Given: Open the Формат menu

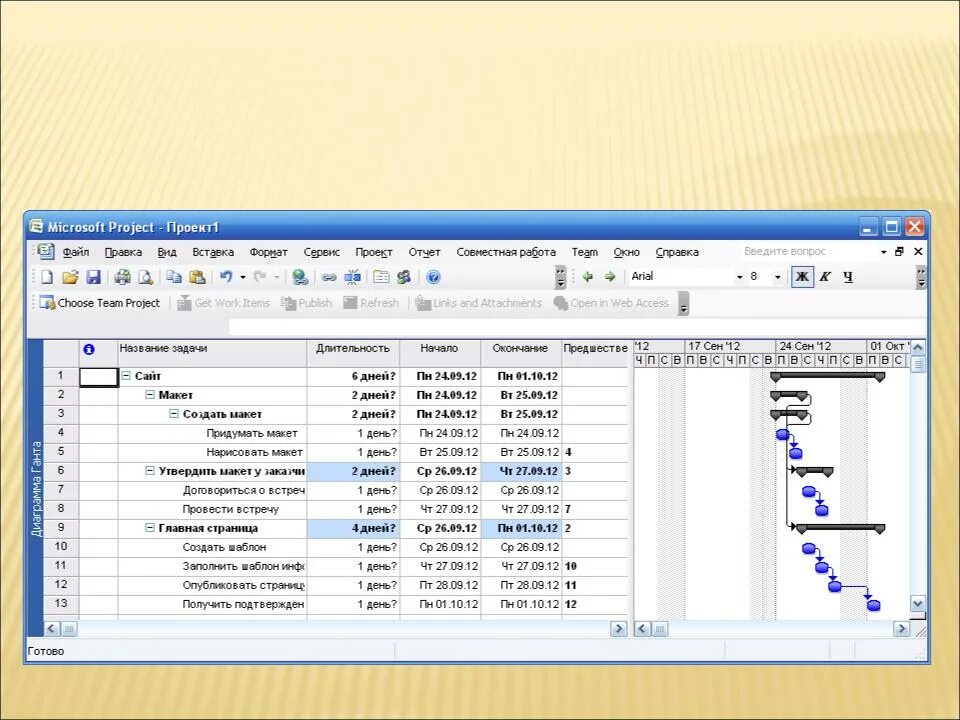Looking at the screenshot, I should [268, 252].
